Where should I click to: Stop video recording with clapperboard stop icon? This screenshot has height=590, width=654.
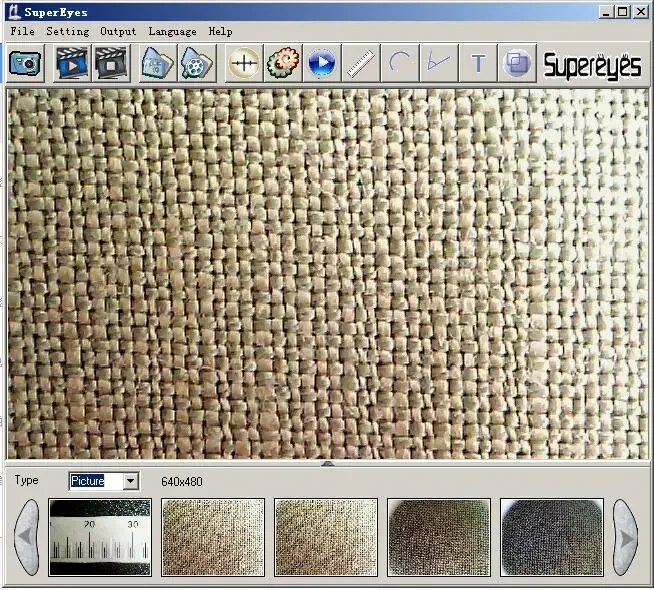pos(111,63)
